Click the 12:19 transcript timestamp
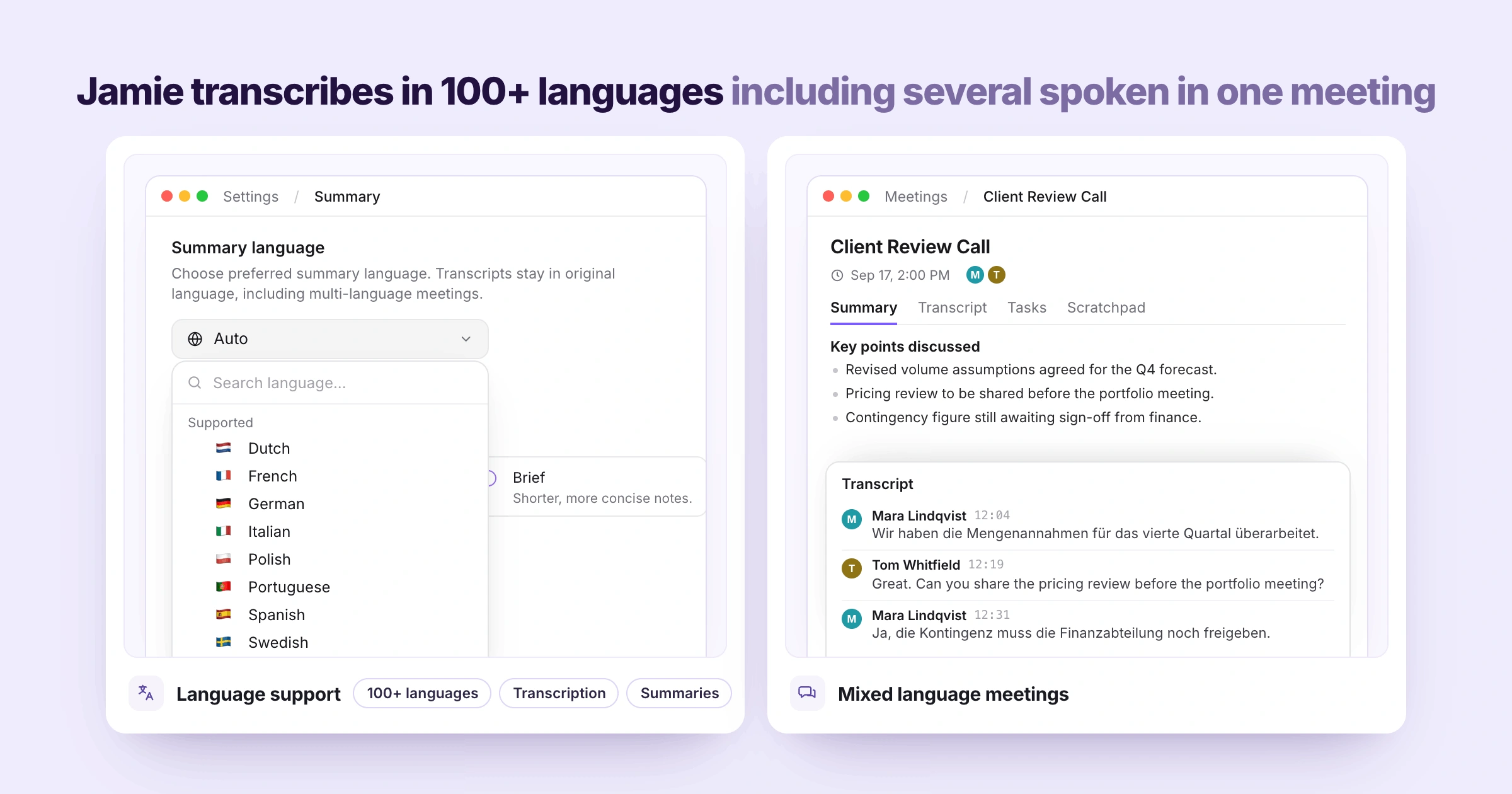Image resolution: width=1512 pixels, height=794 pixels. [x=986, y=565]
